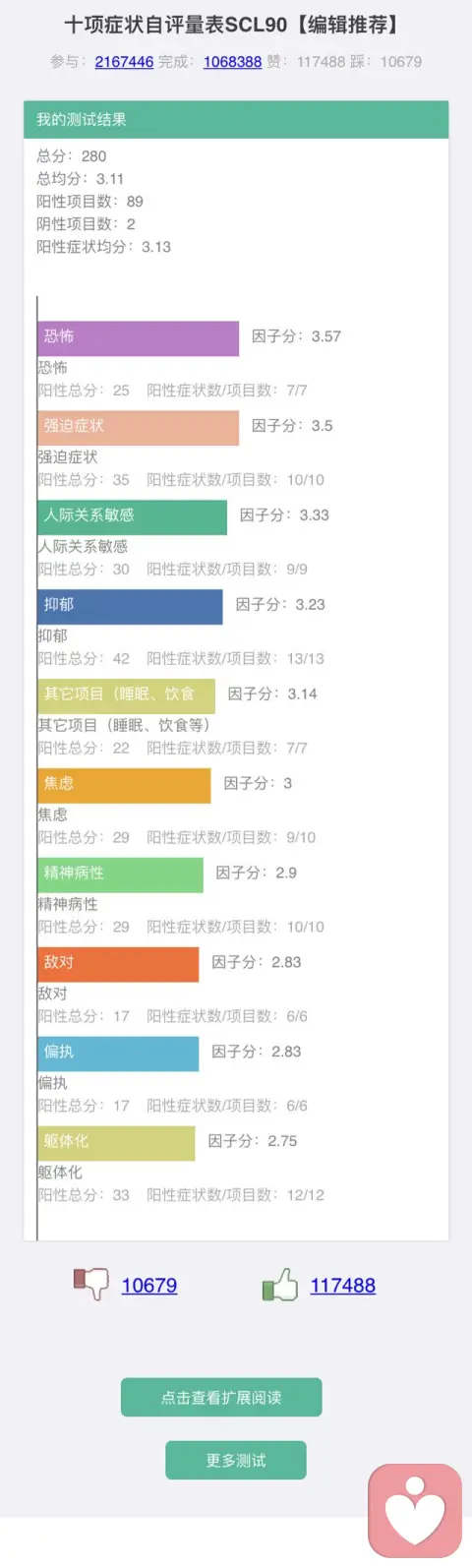The image size is (472, 1568).
Task: Select the blue 抑郁 factor bar
Action: (x=131, y=606)
